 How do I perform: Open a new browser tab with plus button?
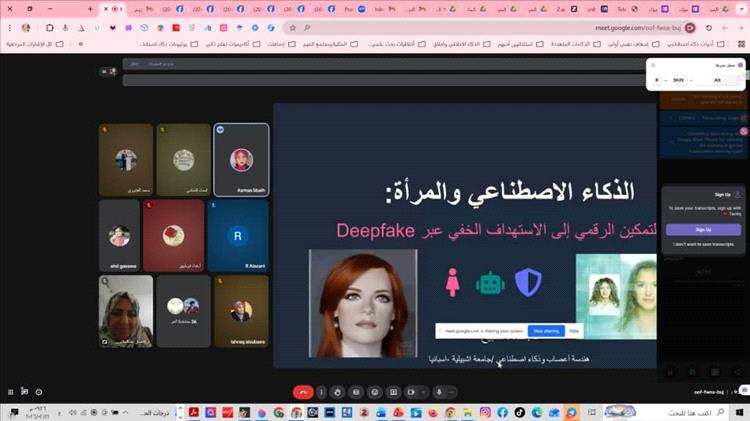click(x=91, y=9)
